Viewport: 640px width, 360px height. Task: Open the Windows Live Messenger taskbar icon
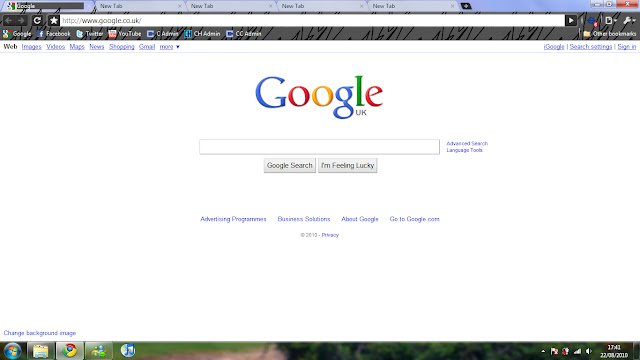(x=98, y=351)
